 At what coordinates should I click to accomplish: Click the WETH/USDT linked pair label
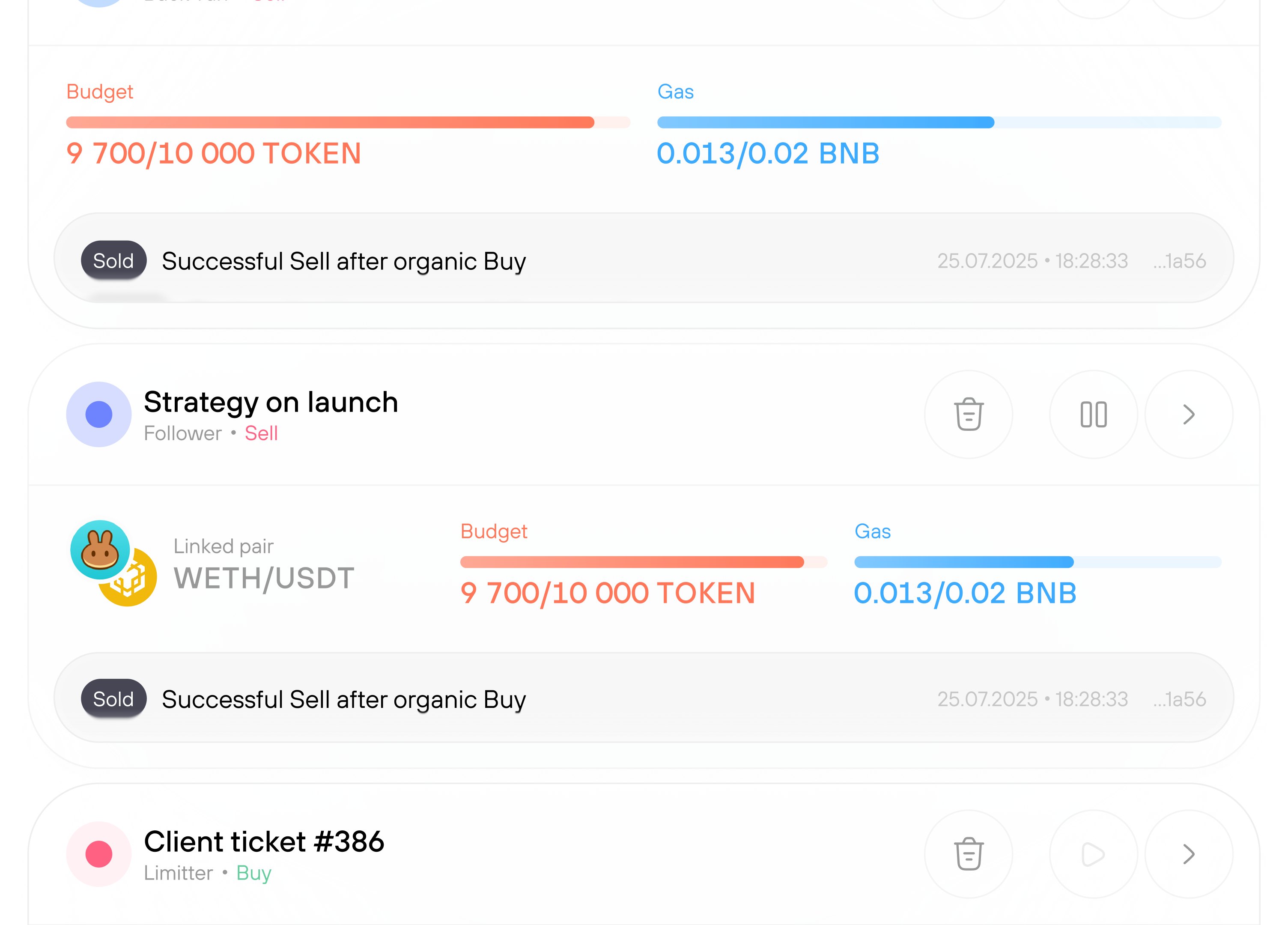click(x=264, y=578)
